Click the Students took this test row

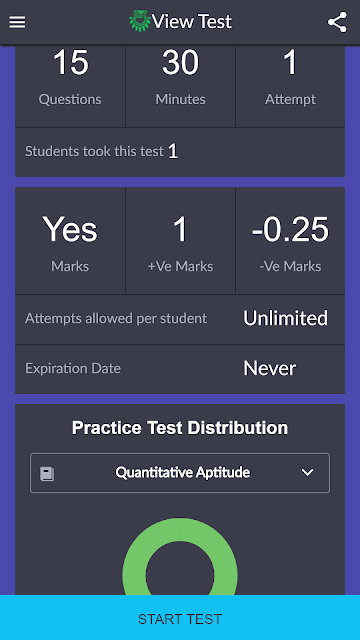pos(180,152)
